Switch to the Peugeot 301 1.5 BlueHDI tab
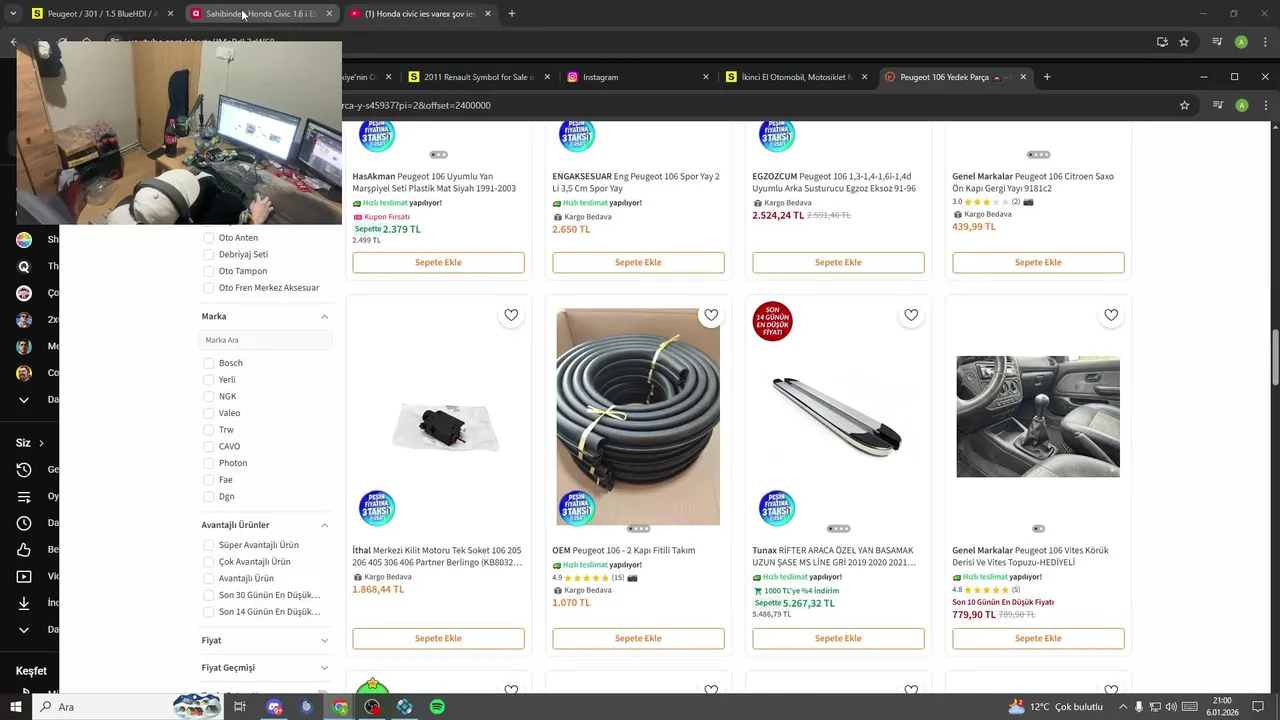Screen dimensions: 1280x720 tap(103, 14)
